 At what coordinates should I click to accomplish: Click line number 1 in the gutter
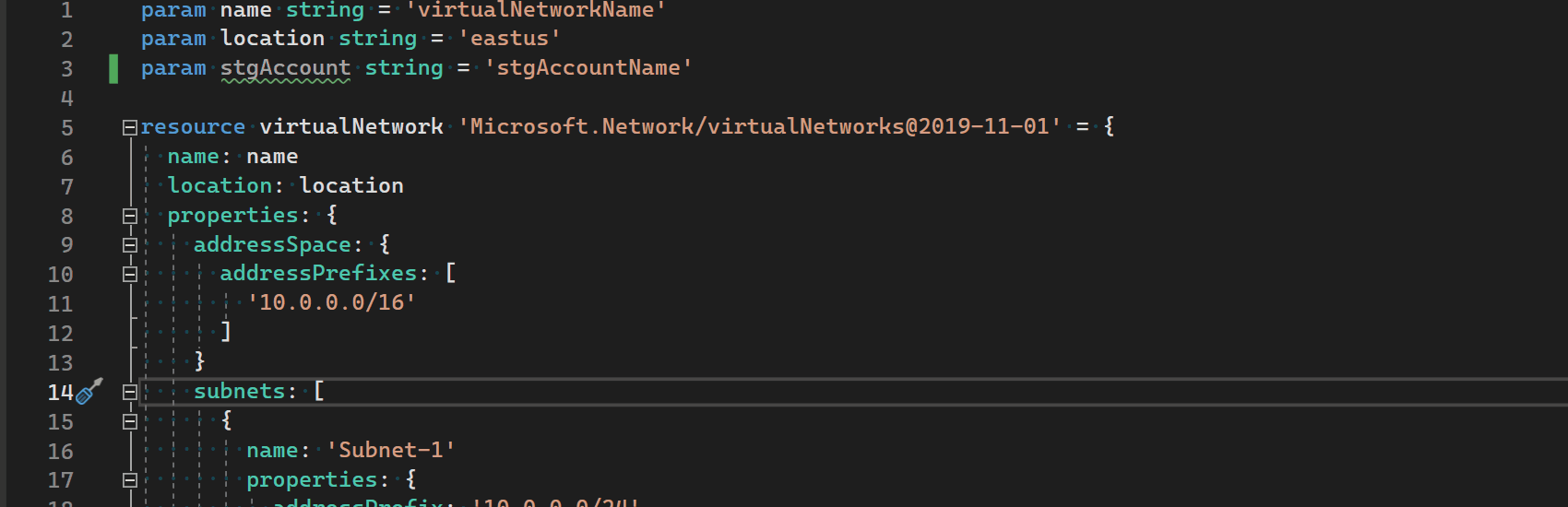click(x=66, y=10)
